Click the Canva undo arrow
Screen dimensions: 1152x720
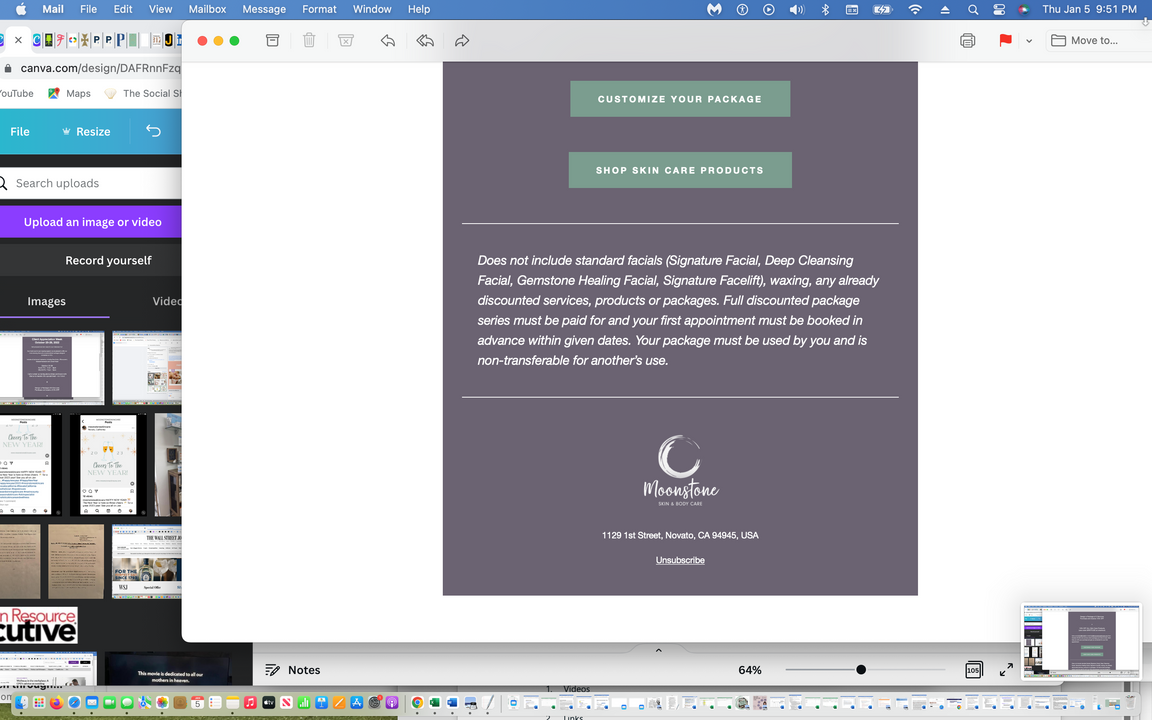[153, 131]
